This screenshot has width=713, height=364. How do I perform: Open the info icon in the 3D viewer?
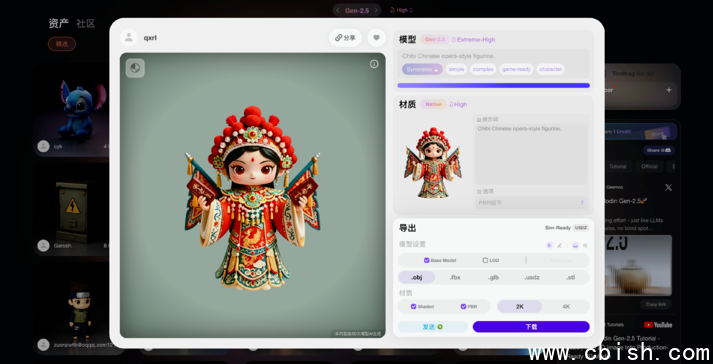tap(374, 64)
